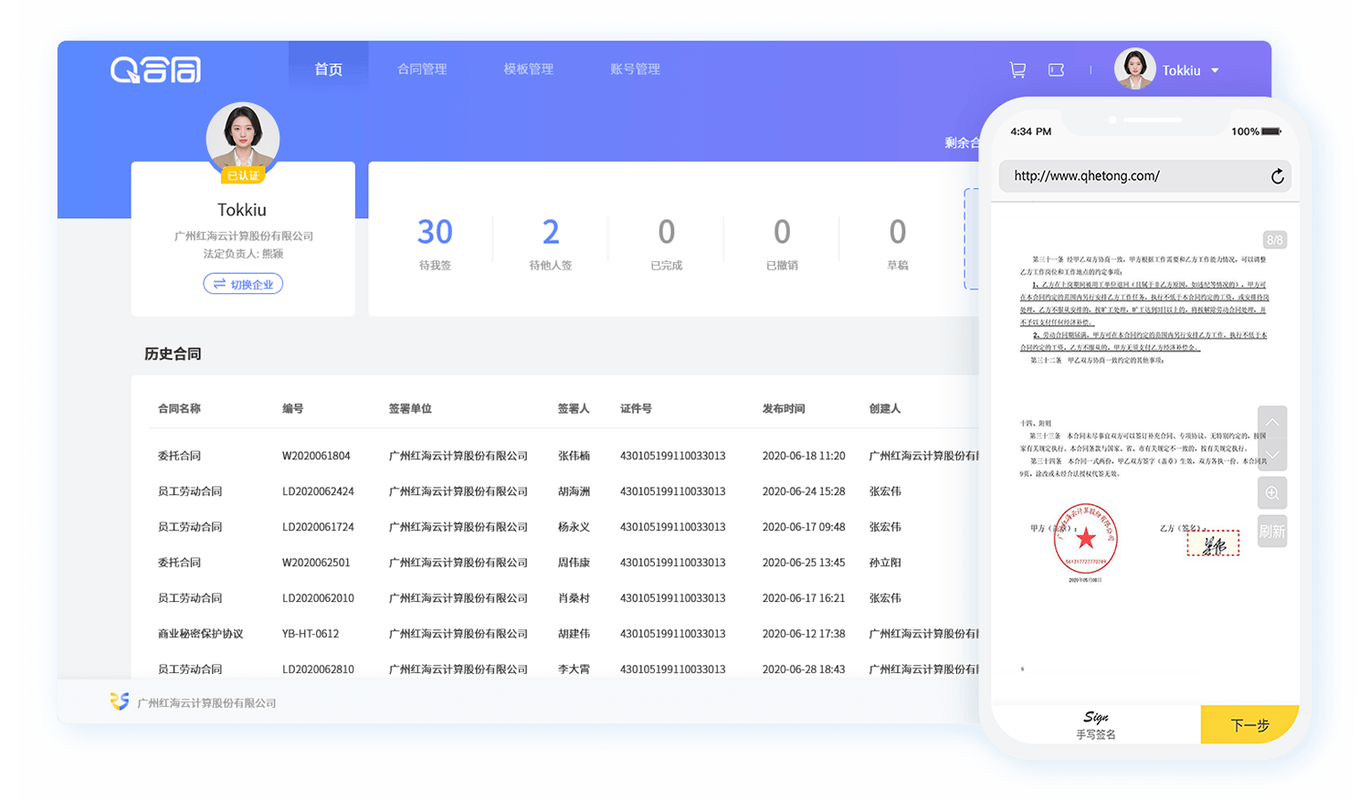The height and width of the screenshot is (800, 1370).
Task: Click the 已撤销 counter
Action: pyautogui.click(x=782, y=243)
